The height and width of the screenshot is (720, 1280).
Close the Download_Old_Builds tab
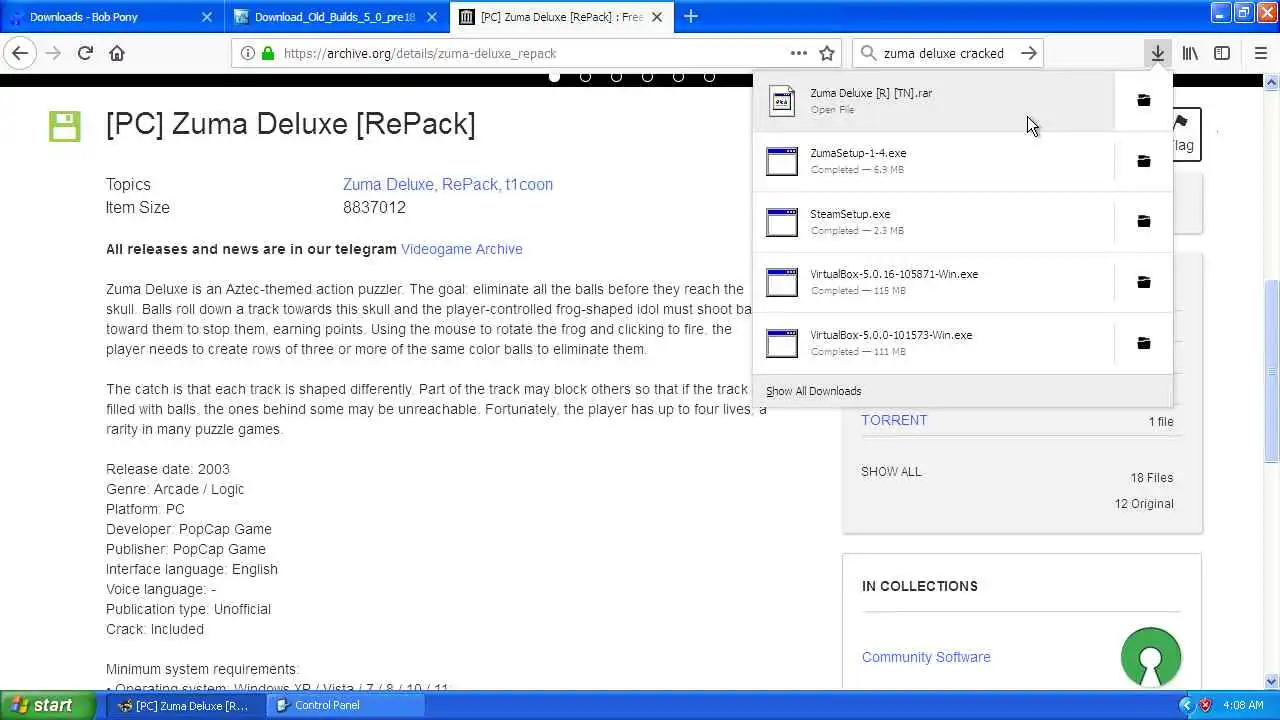[433, 17]
